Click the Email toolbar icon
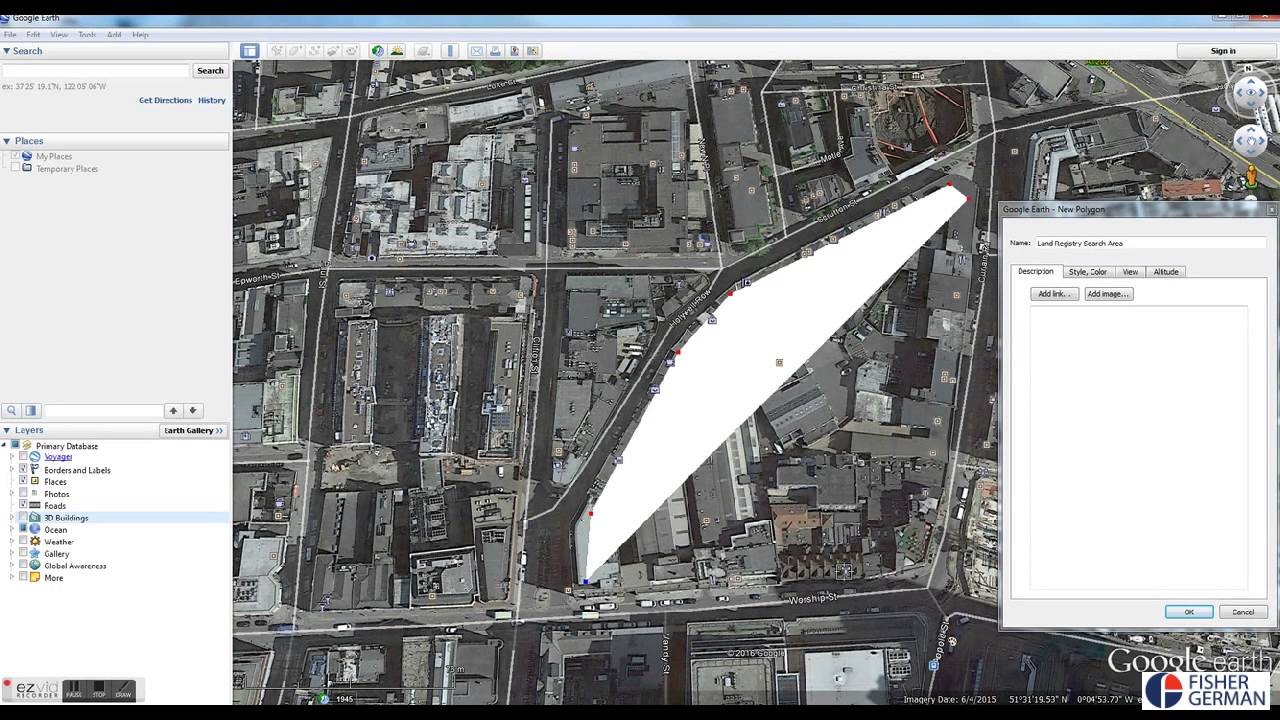1280x720 pixels. click(477, 51)
